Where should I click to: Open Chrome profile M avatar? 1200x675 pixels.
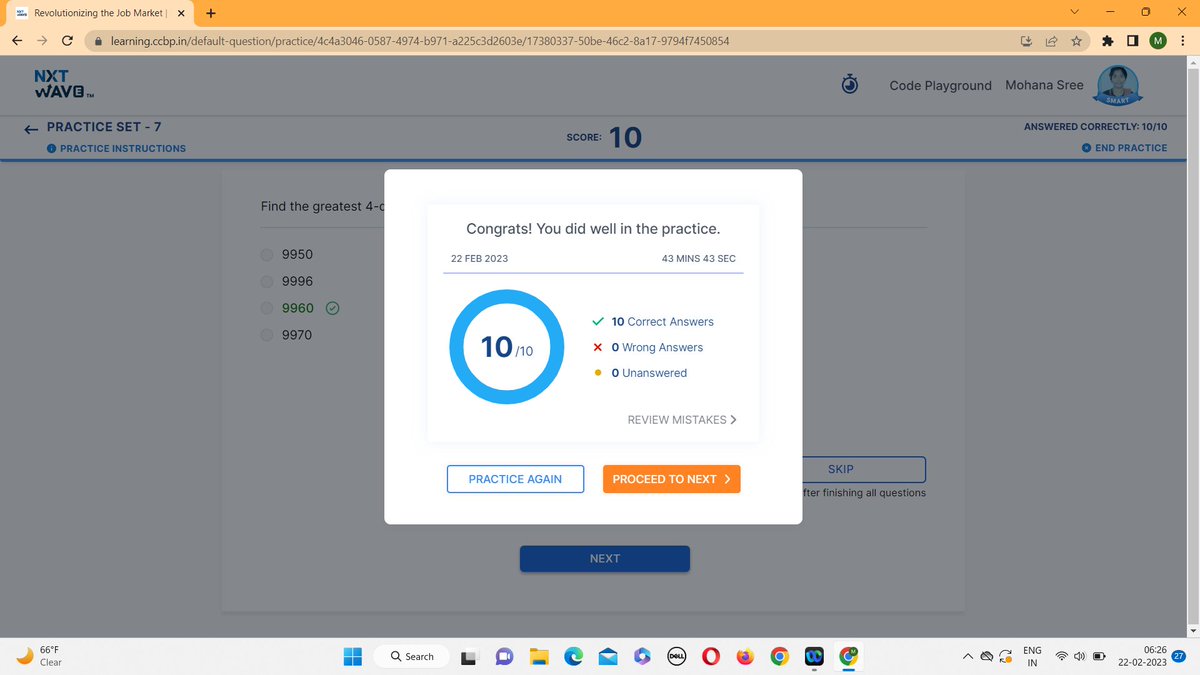[1158, 42]
